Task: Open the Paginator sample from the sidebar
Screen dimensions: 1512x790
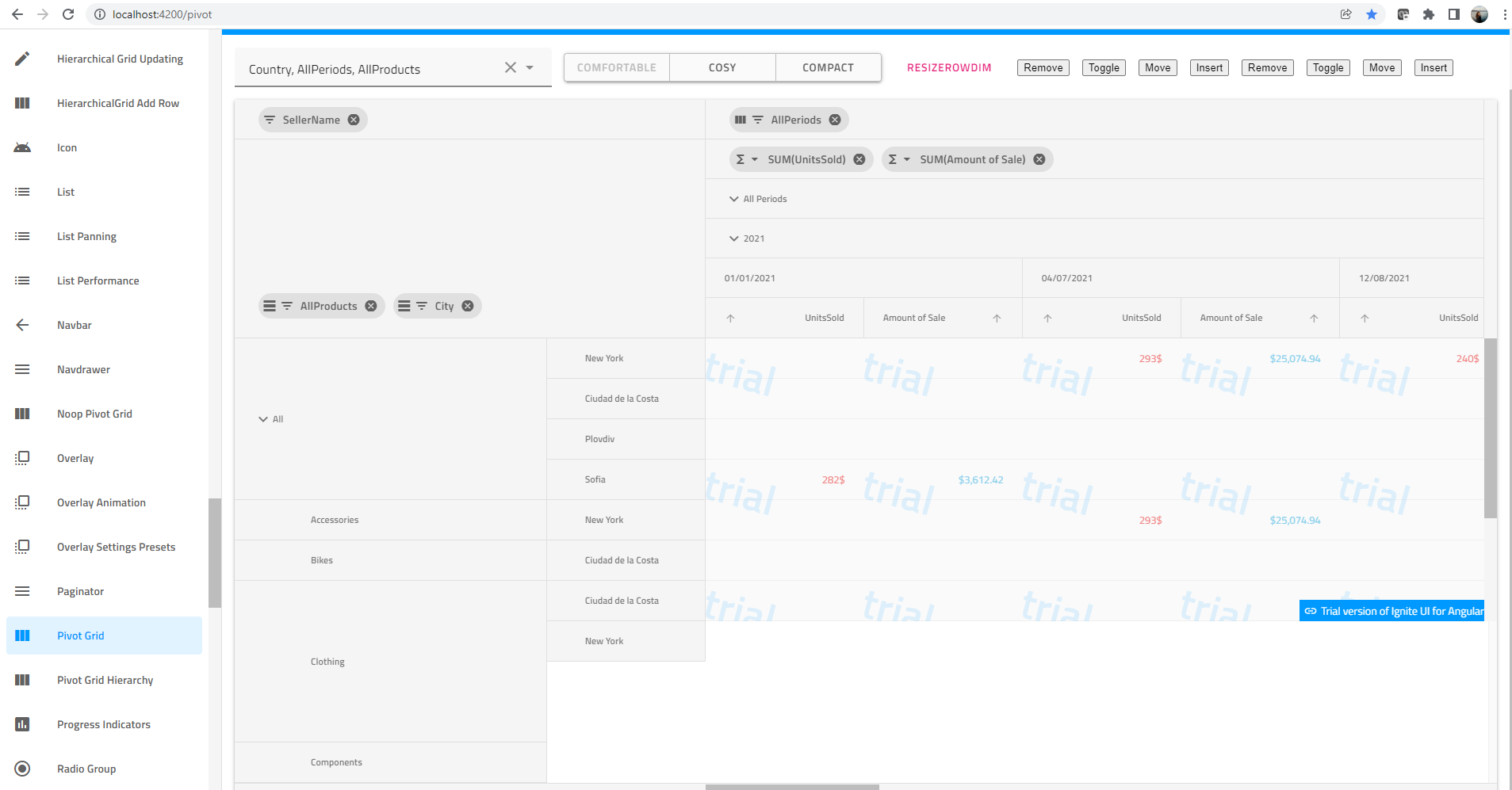Action: (80, 590)
